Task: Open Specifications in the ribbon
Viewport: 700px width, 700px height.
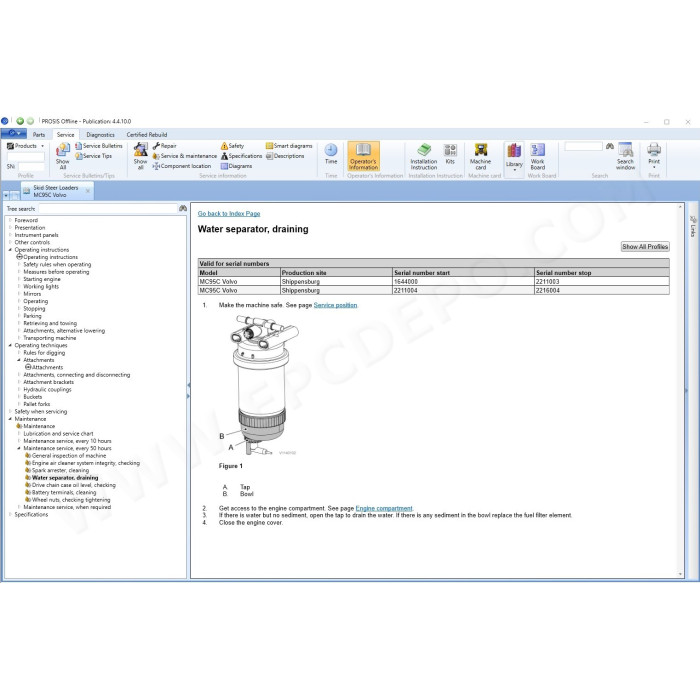Action: (x=241, y=156)
